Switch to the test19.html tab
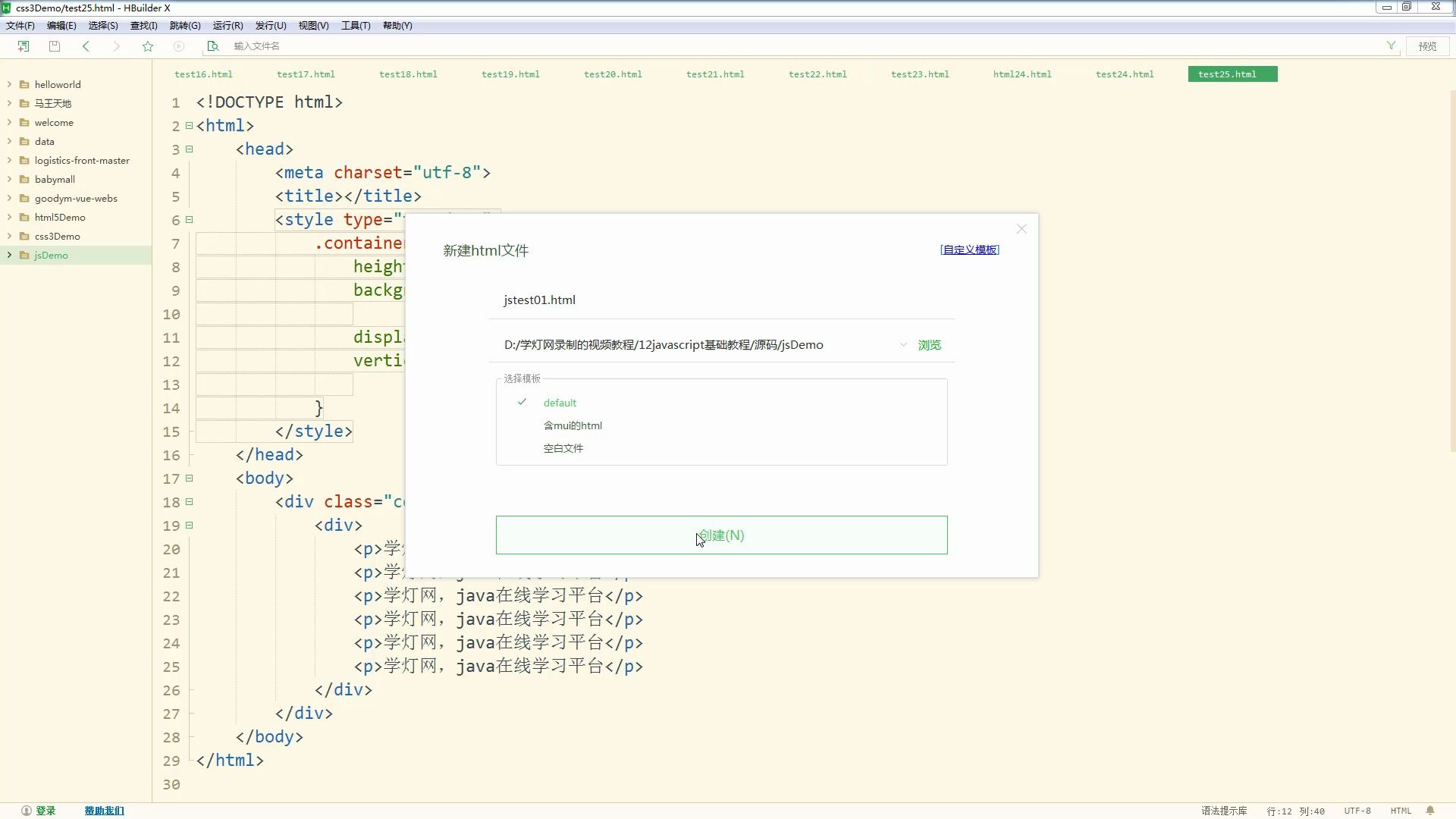Image resolution: width=1456 pixels, height=819 pixels. [510, 74]
